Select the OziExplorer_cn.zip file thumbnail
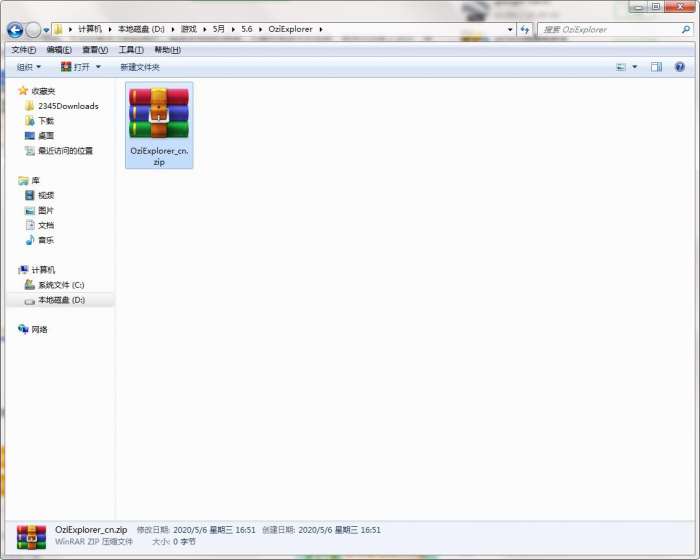Image resolution: width=700 pixels, height=560 pixels. (159, 116)
